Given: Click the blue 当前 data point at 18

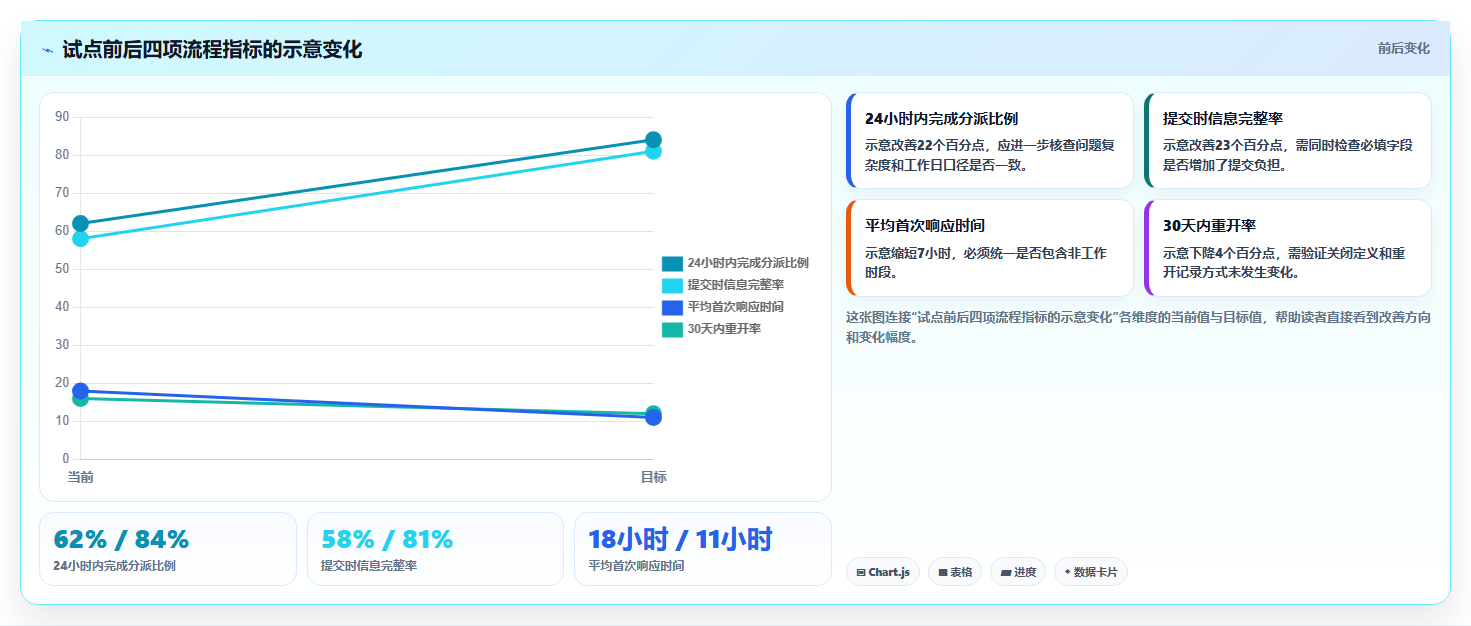Looking at the screenshot, I should point(80,391).
